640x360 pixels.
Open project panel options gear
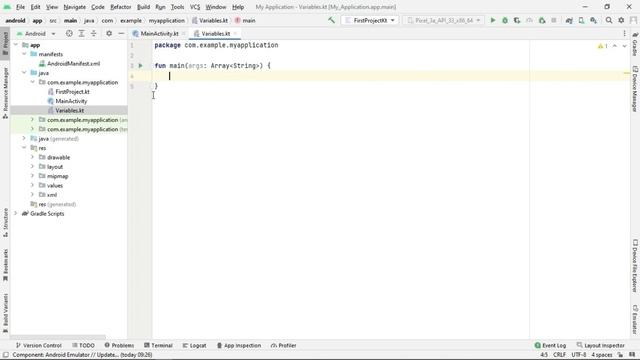tap(109, 33)
